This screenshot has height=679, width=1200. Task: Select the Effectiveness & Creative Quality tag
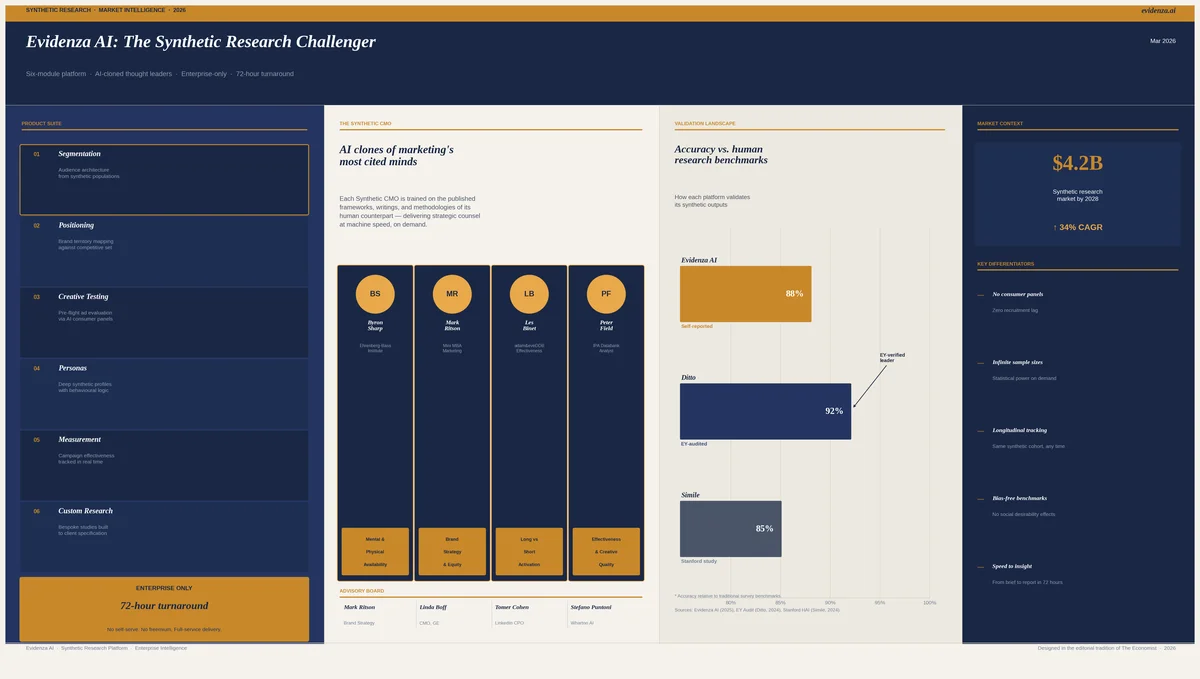(606, 551)
